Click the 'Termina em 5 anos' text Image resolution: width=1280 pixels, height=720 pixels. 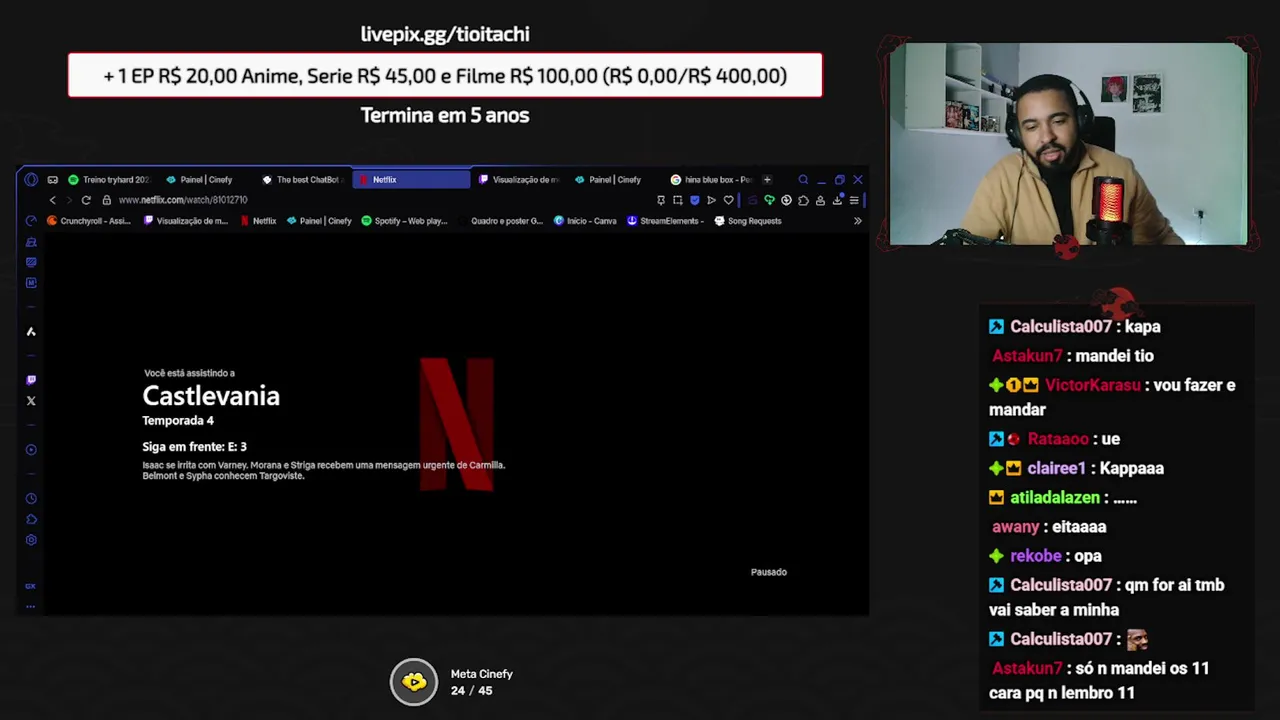445,115
